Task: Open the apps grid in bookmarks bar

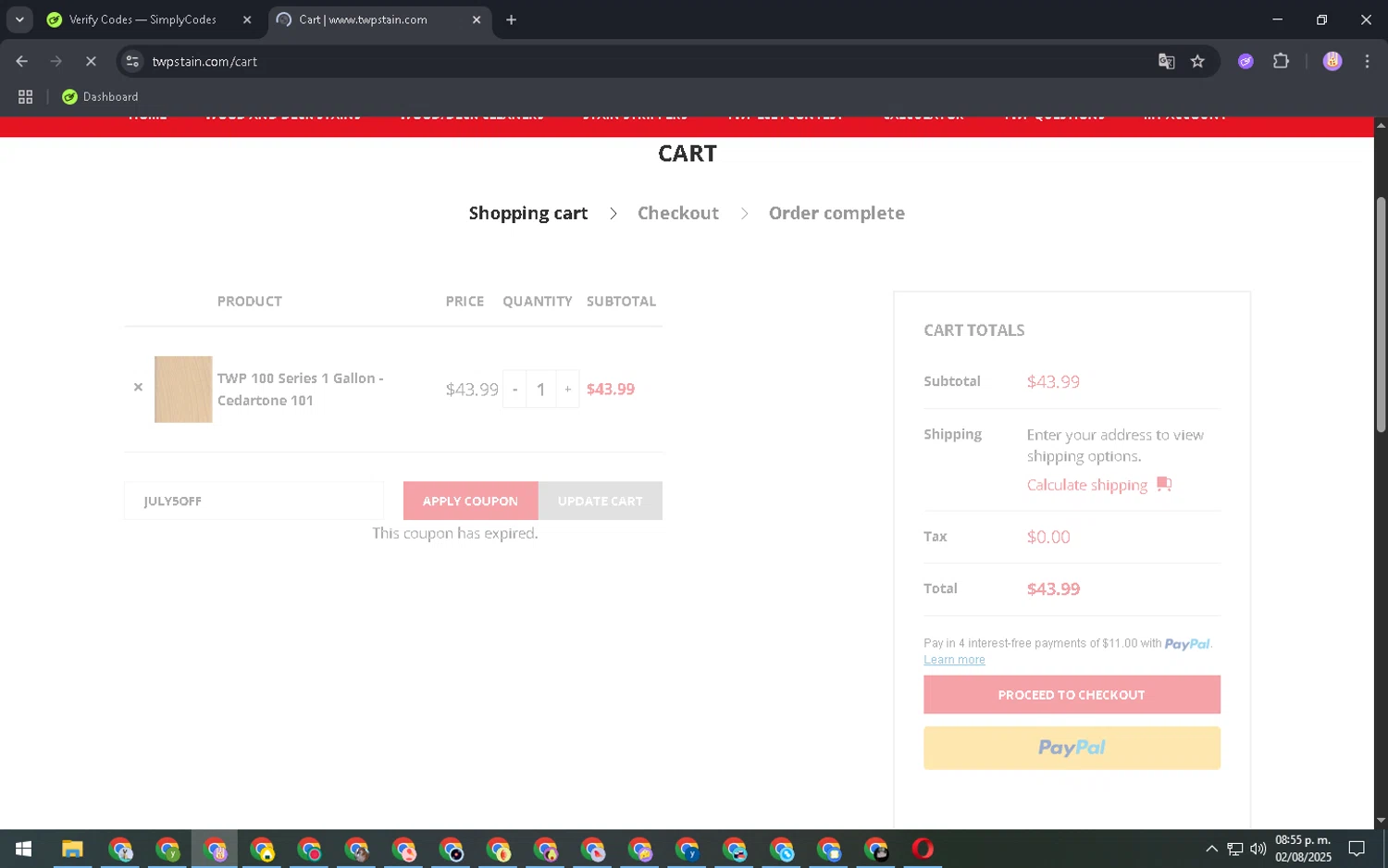Action: pos(26,96)
